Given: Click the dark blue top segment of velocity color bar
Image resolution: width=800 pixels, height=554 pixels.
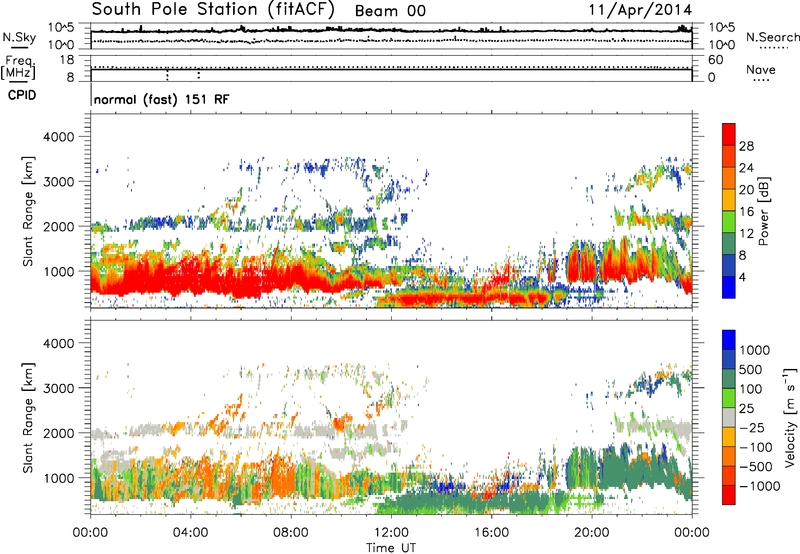Looking at the screenshot, I should [x=729, y=340].
